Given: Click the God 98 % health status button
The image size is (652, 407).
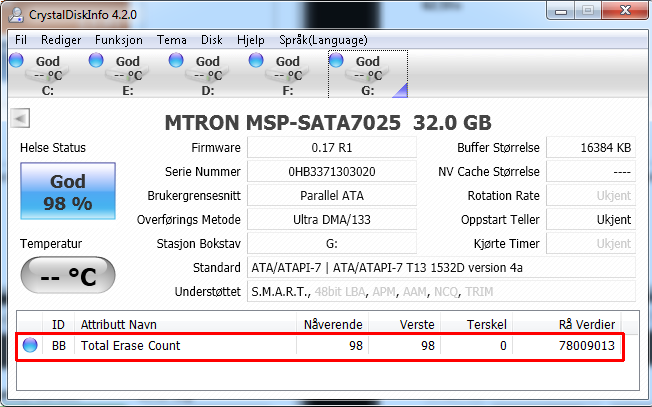Looking at the screenshot, I should pyautogui.click(x=68, y=191).
